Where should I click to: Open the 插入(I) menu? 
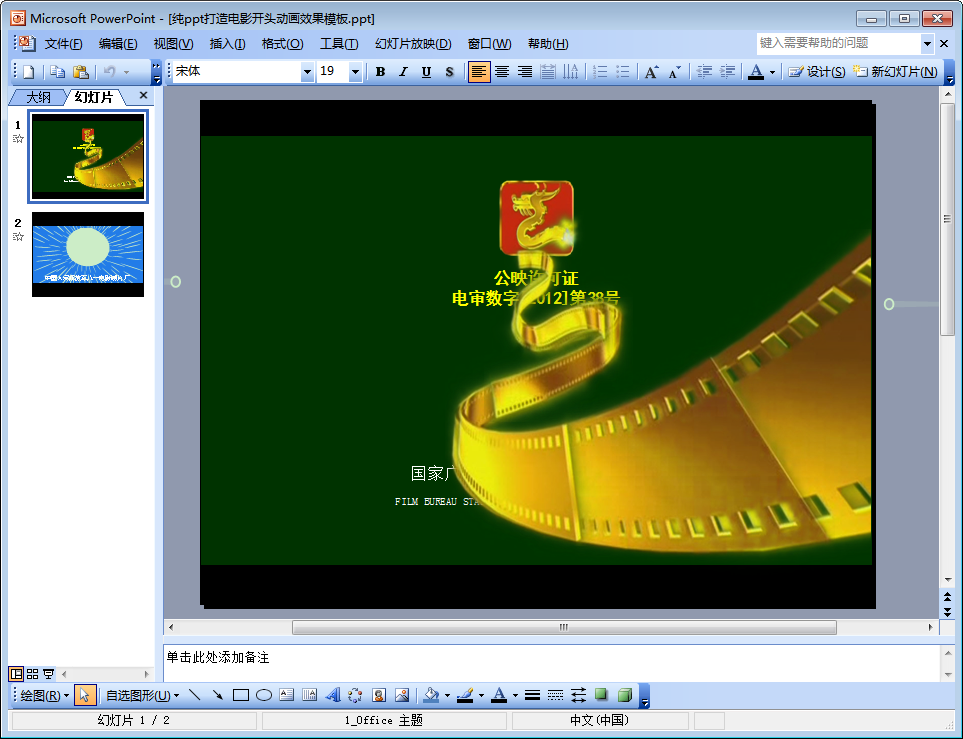tap(227, 44)
